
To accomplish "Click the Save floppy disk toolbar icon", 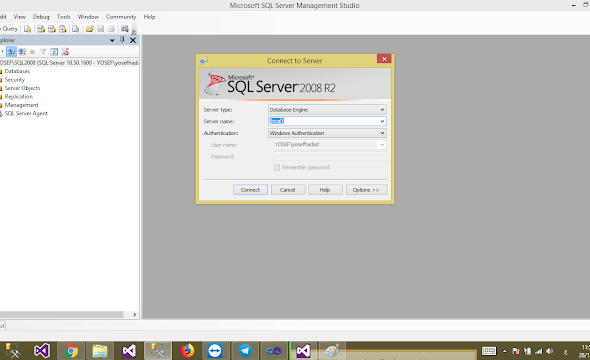I will click(100, 29).
